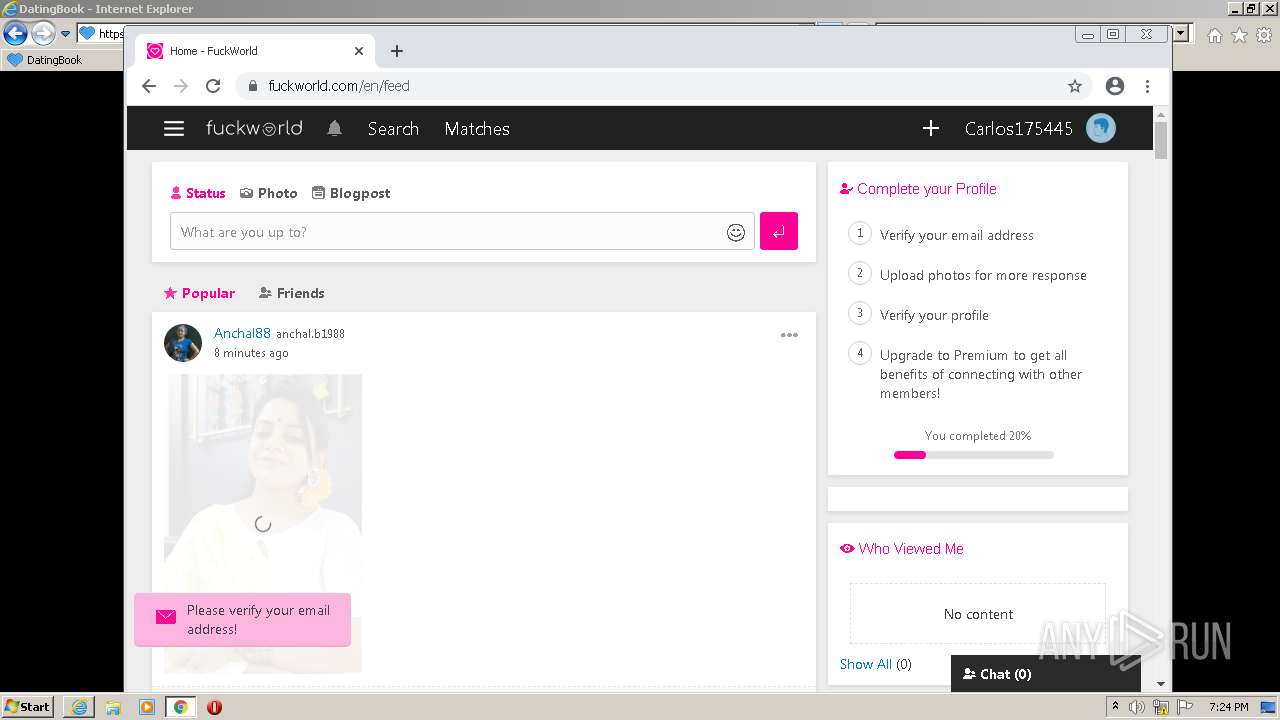The image size is (1280, 720).
Task: Open Carlos175445 profile avatar
Action: (1101, 128)
